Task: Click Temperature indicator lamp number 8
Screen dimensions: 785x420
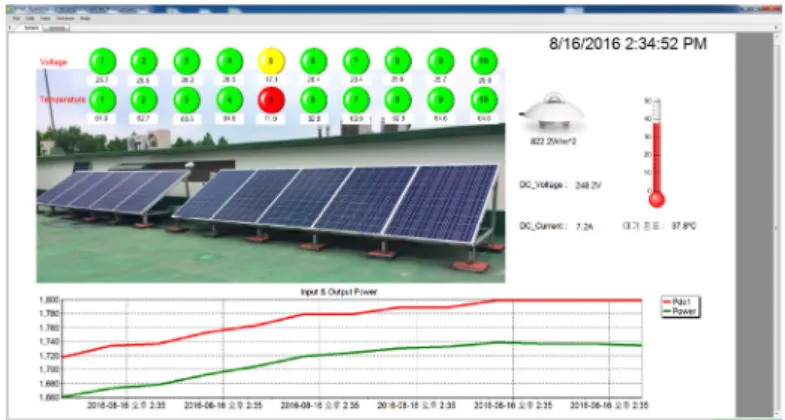Action: [398, 100]
